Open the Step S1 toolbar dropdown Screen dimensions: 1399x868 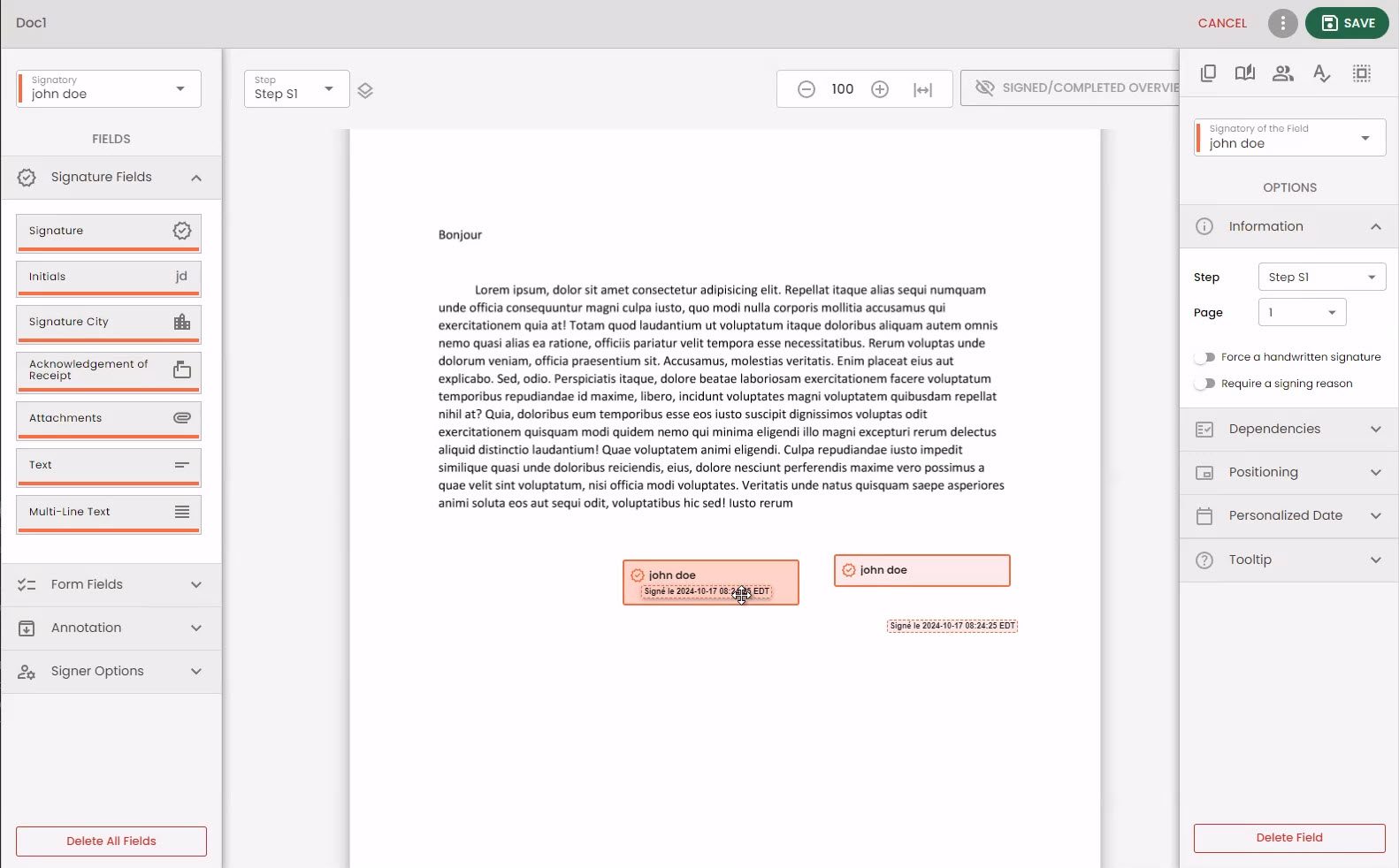(296, 88)
